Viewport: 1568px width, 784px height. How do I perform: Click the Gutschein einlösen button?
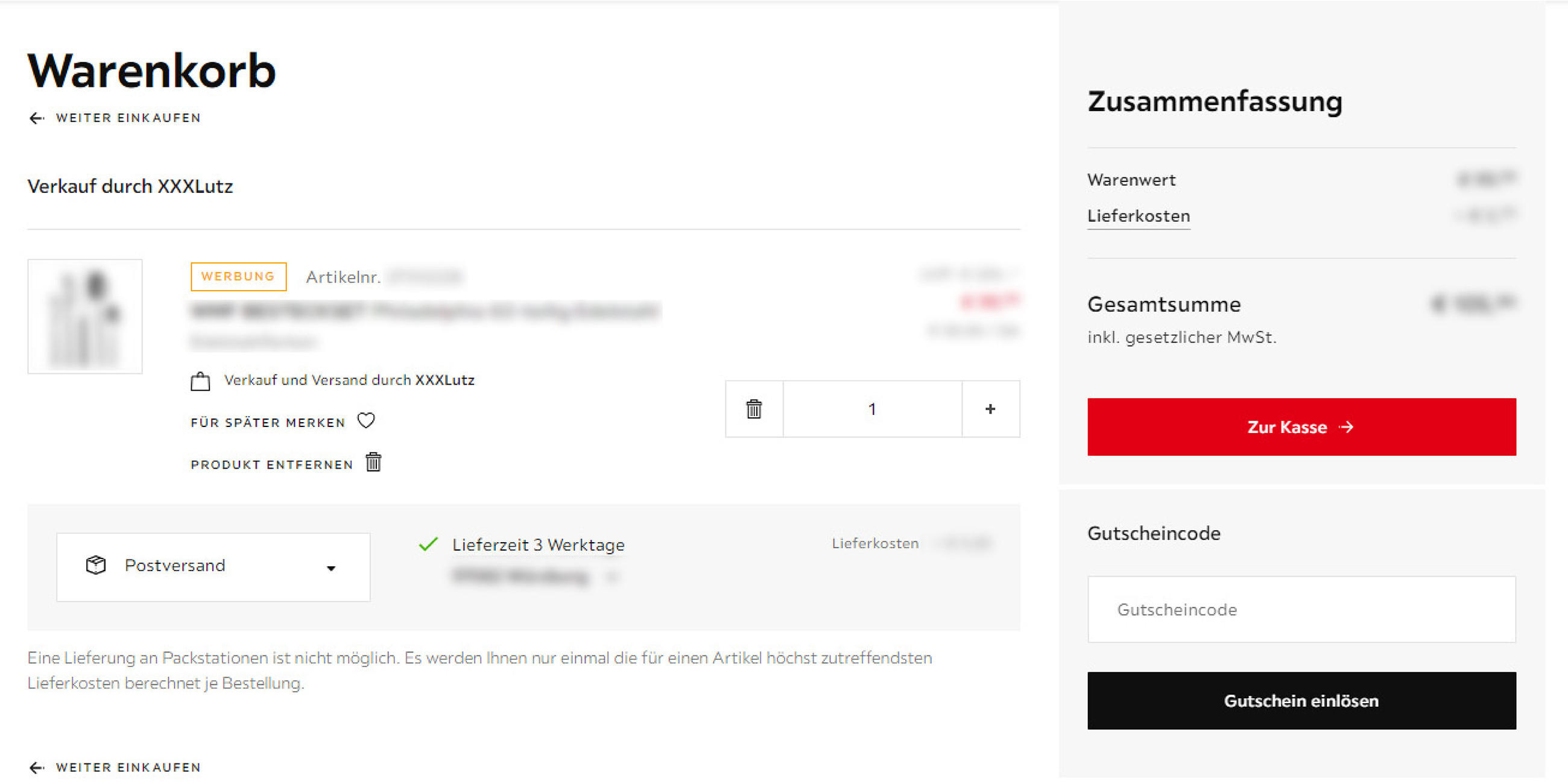point(1301,701)
